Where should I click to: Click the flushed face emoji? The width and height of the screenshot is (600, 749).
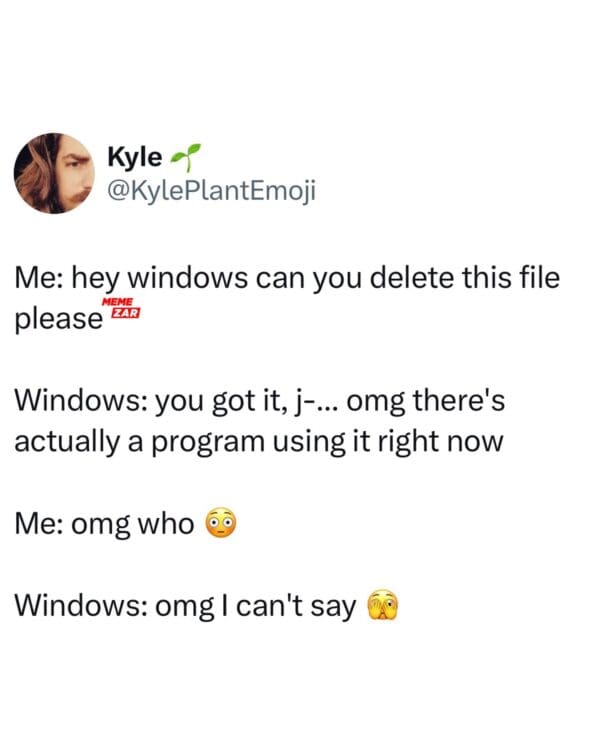pos(221,522)
